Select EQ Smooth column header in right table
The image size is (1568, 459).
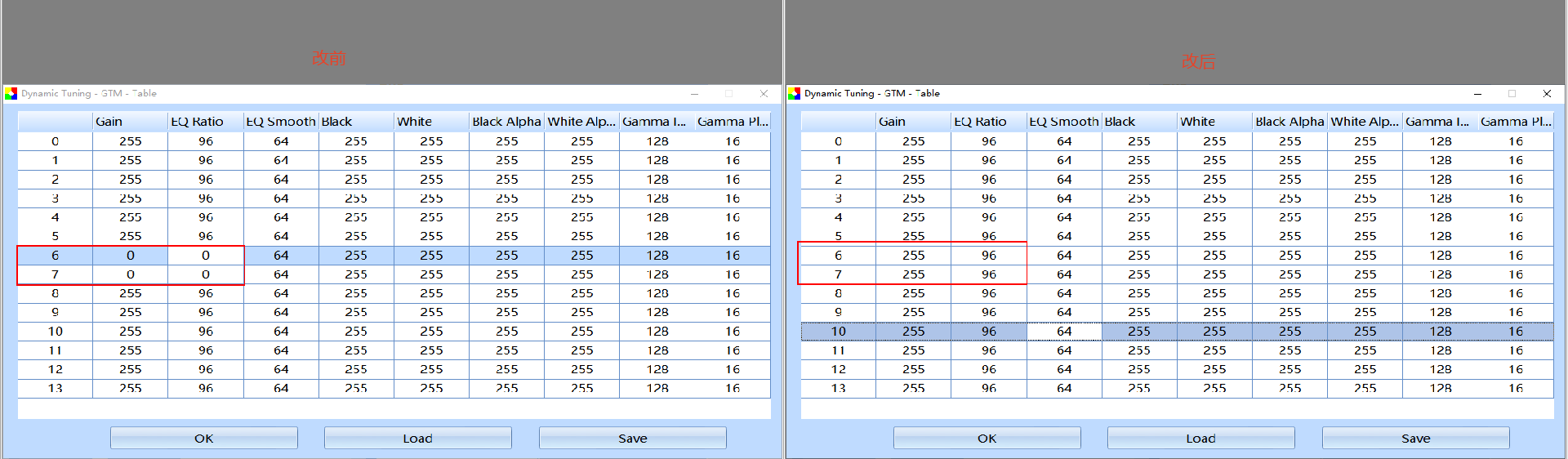click(x=1064, y=122)
